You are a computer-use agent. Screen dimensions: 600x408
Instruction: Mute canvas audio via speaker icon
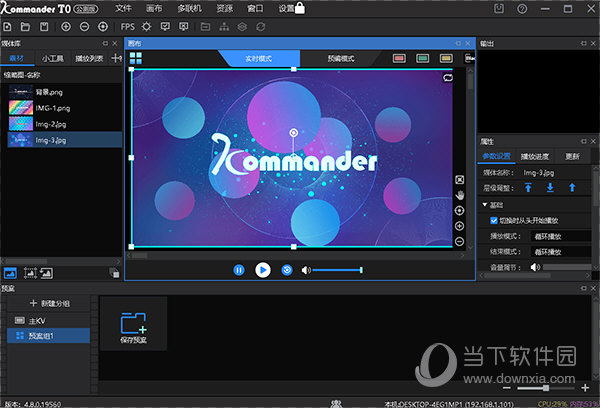pyautogui.click(x=306, y=270)
